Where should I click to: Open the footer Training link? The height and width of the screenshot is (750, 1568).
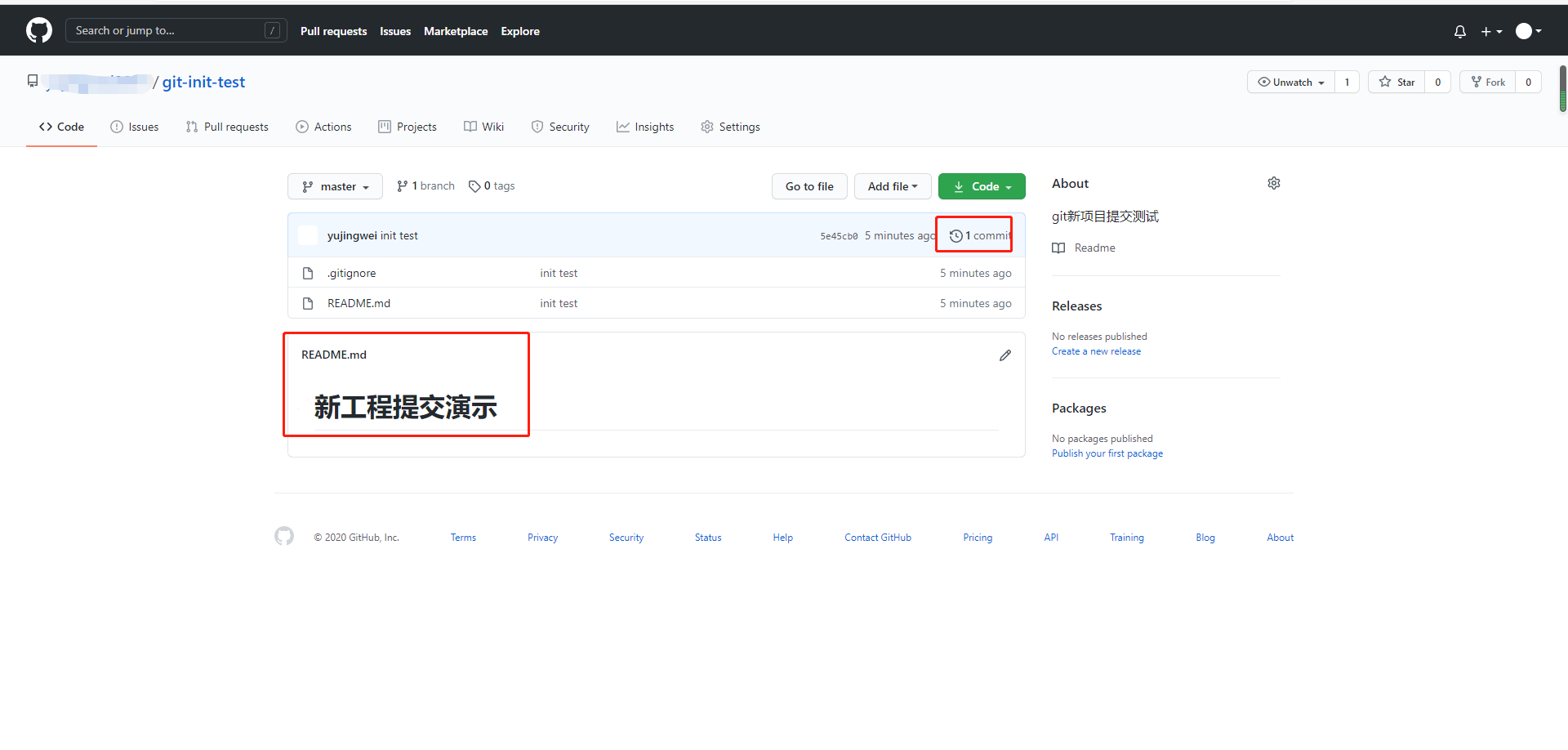click(x=1127, y=538)
